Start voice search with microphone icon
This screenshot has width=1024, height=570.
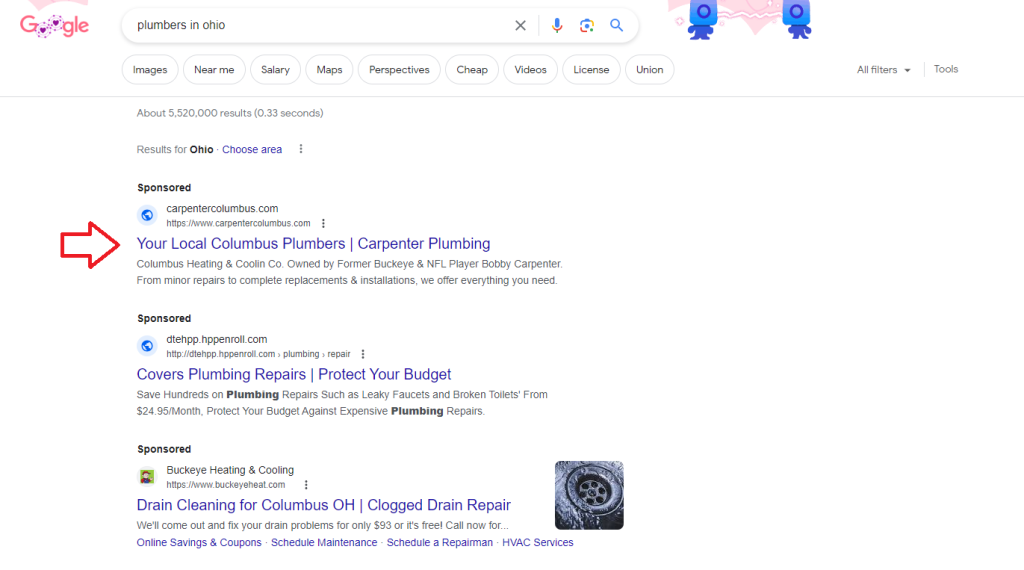pos(557,26)
